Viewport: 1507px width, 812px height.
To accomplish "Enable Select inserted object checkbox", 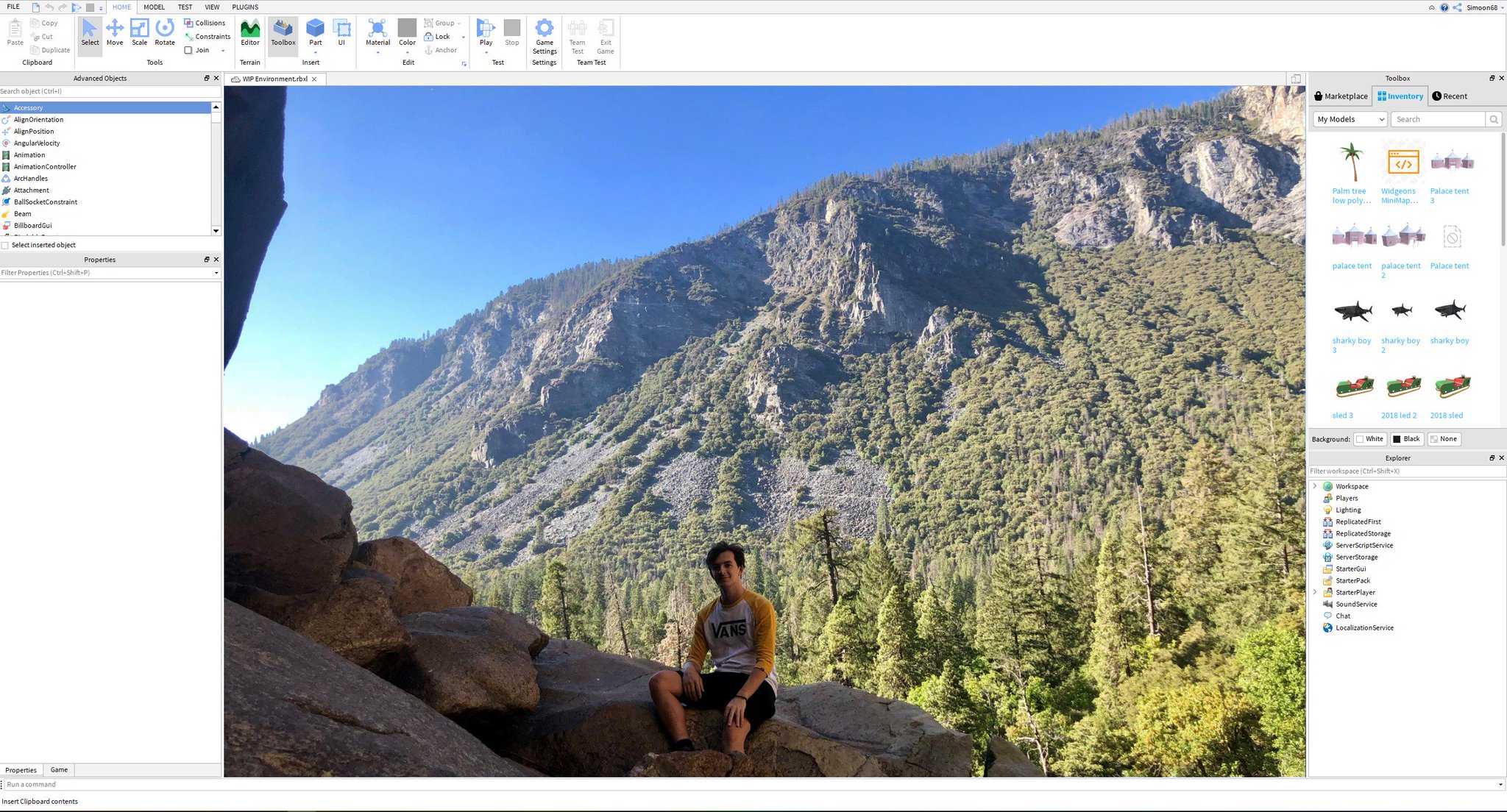I will coord(5,246).
